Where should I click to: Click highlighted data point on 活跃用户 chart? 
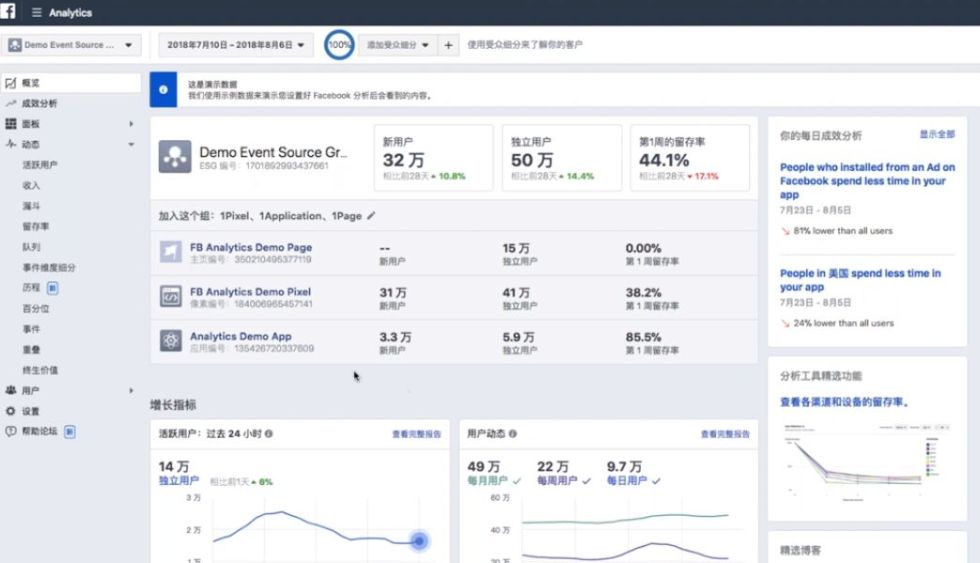click(420, 541)
